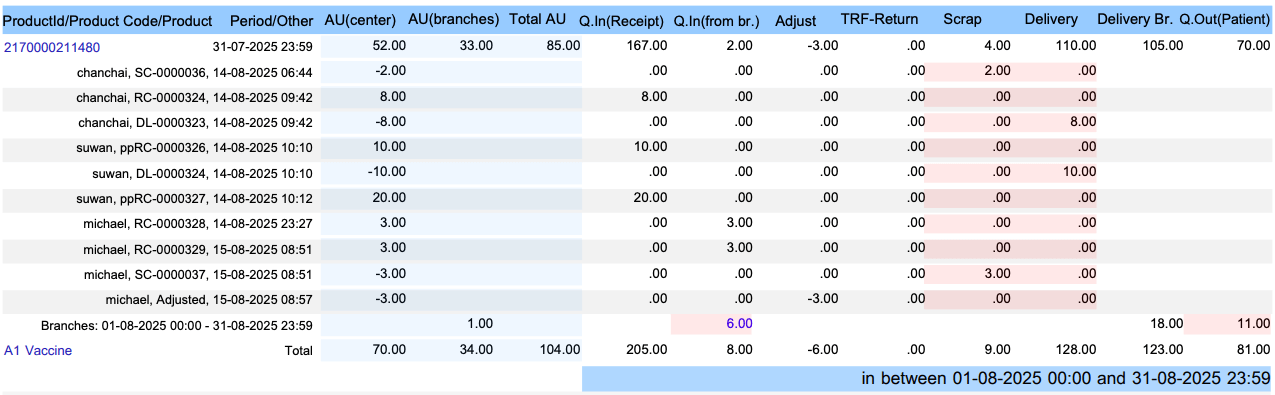Click Total row Adjust value -6.00

[x=822, y=350]
